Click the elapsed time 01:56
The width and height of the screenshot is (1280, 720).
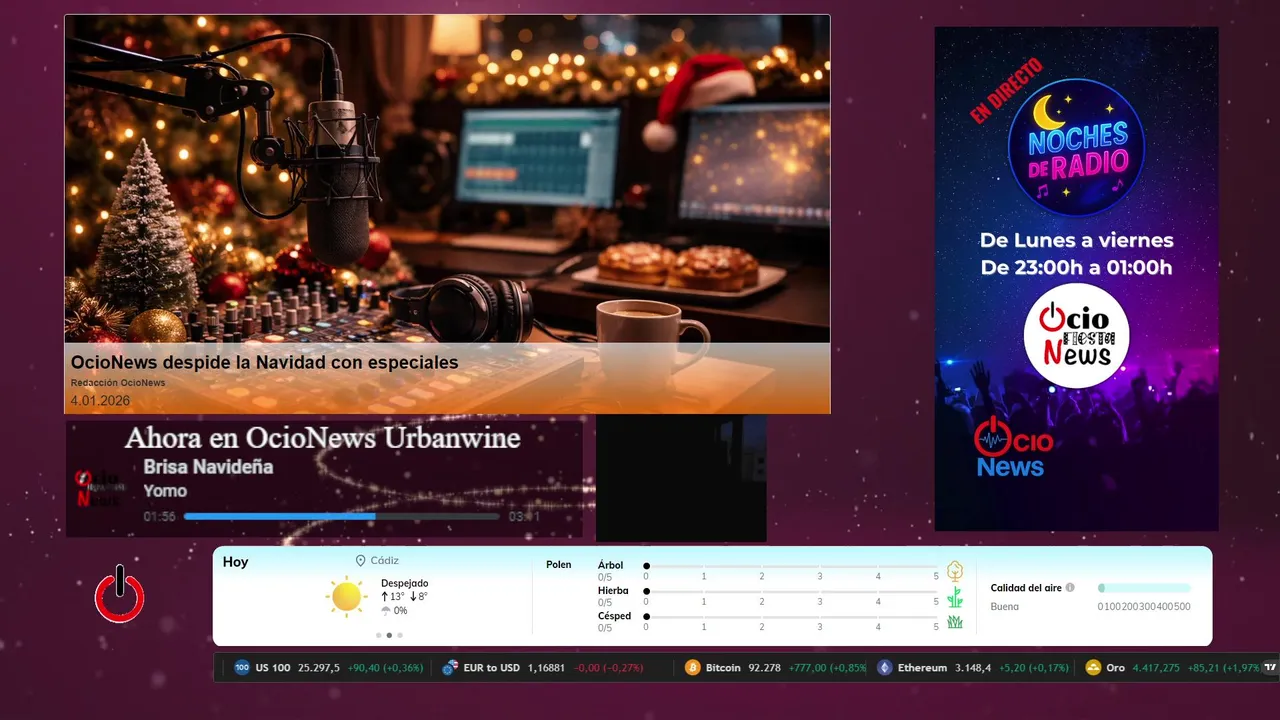[x=159, y=517]
